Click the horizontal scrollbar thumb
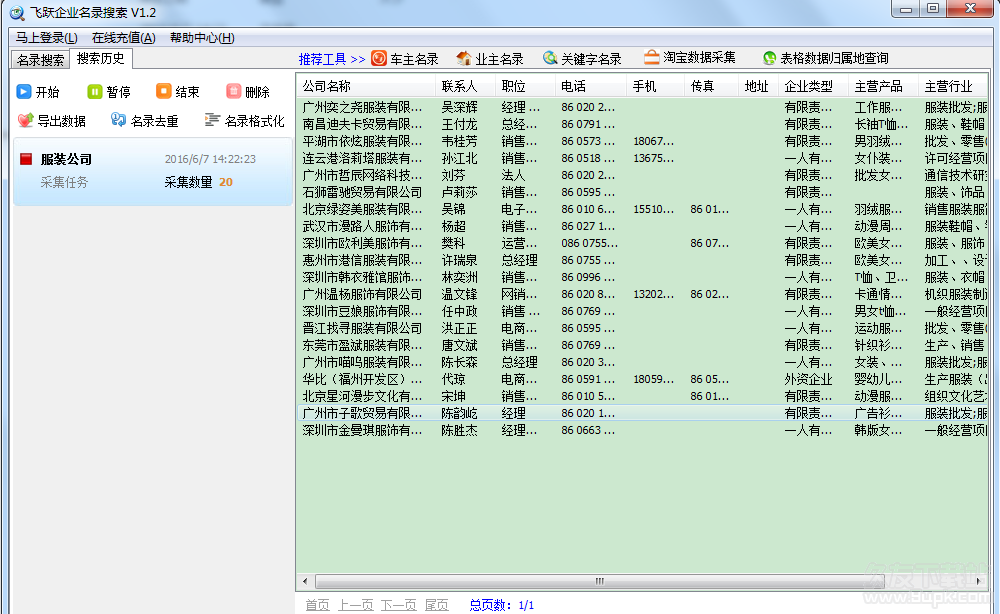This screenshot has height=614, width=1000. [599, 581]
